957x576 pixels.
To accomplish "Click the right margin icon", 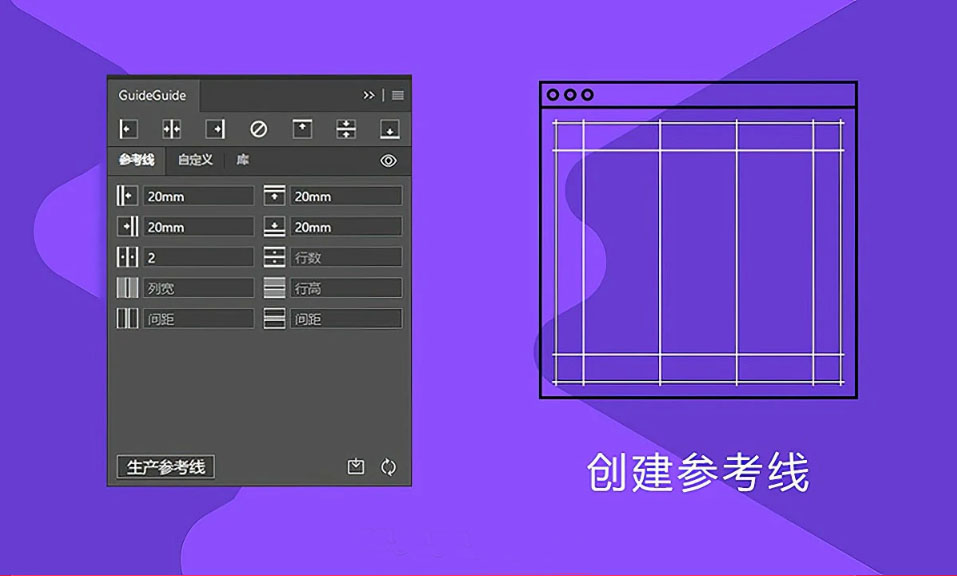I will pos(127,226).
